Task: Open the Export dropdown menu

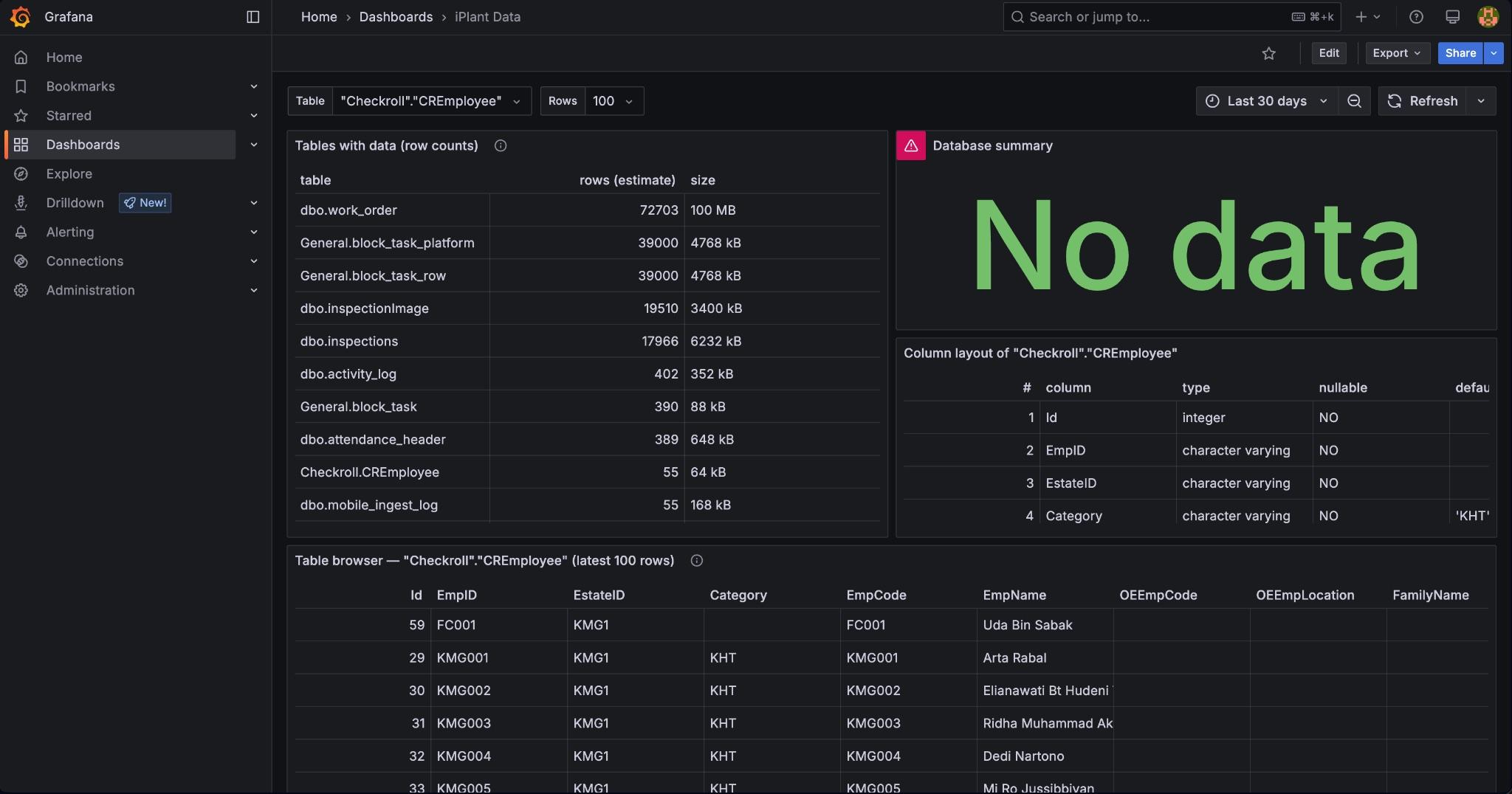Action: (x=1398, y=53)
